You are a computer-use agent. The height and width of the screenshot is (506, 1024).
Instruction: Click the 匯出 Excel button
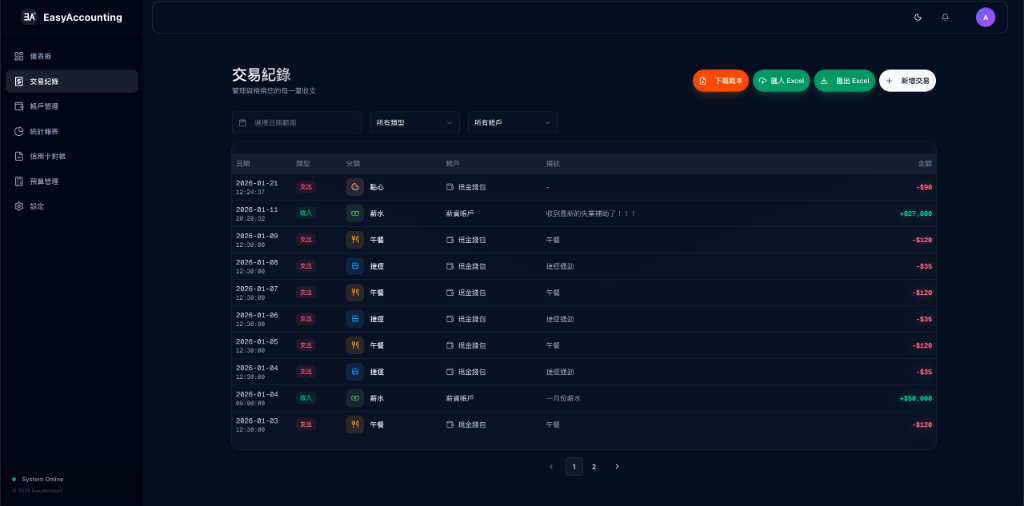click(x=844, y=81)
